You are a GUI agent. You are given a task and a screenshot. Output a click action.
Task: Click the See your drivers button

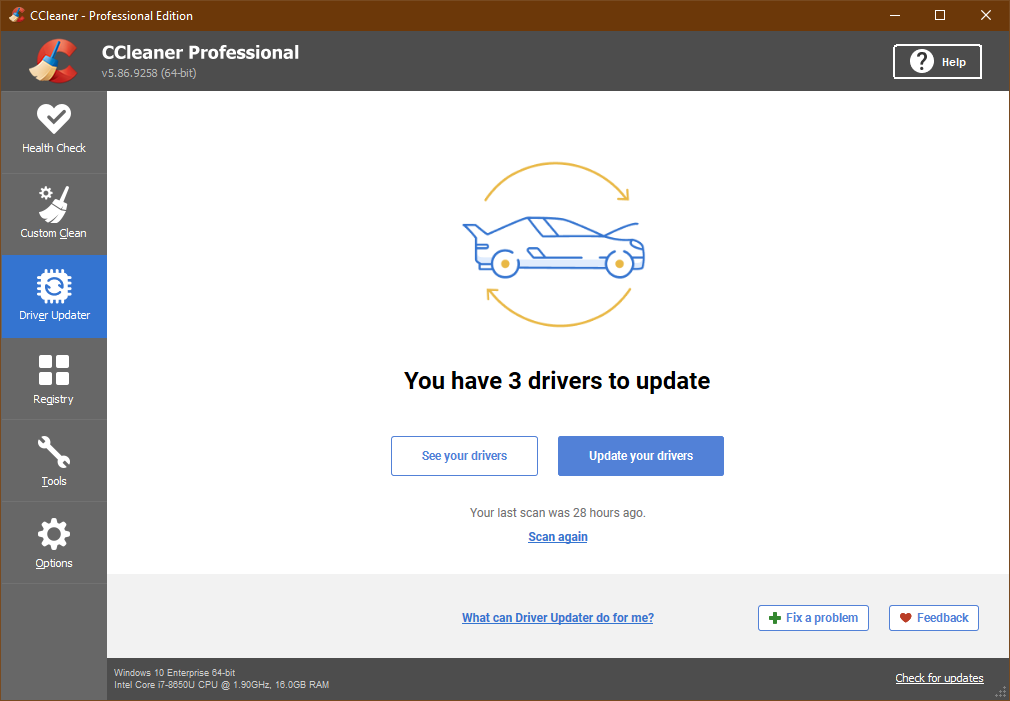pos(464,456)
